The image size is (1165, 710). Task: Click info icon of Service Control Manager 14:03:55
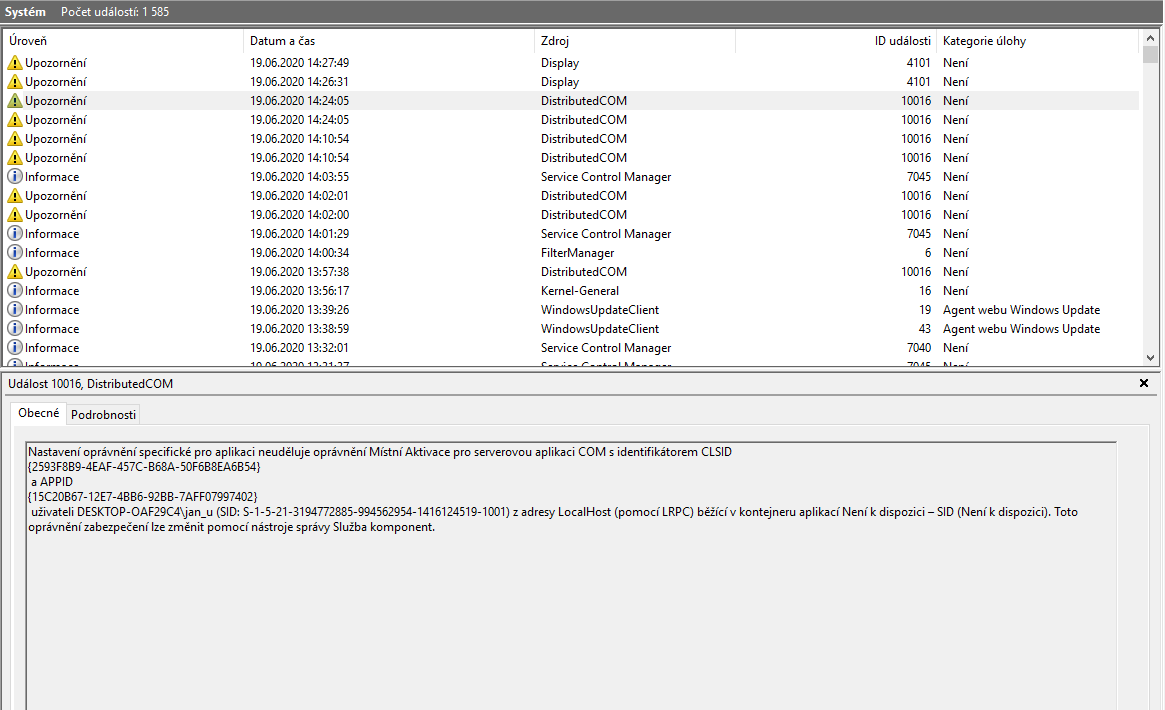tap(14, 177)
